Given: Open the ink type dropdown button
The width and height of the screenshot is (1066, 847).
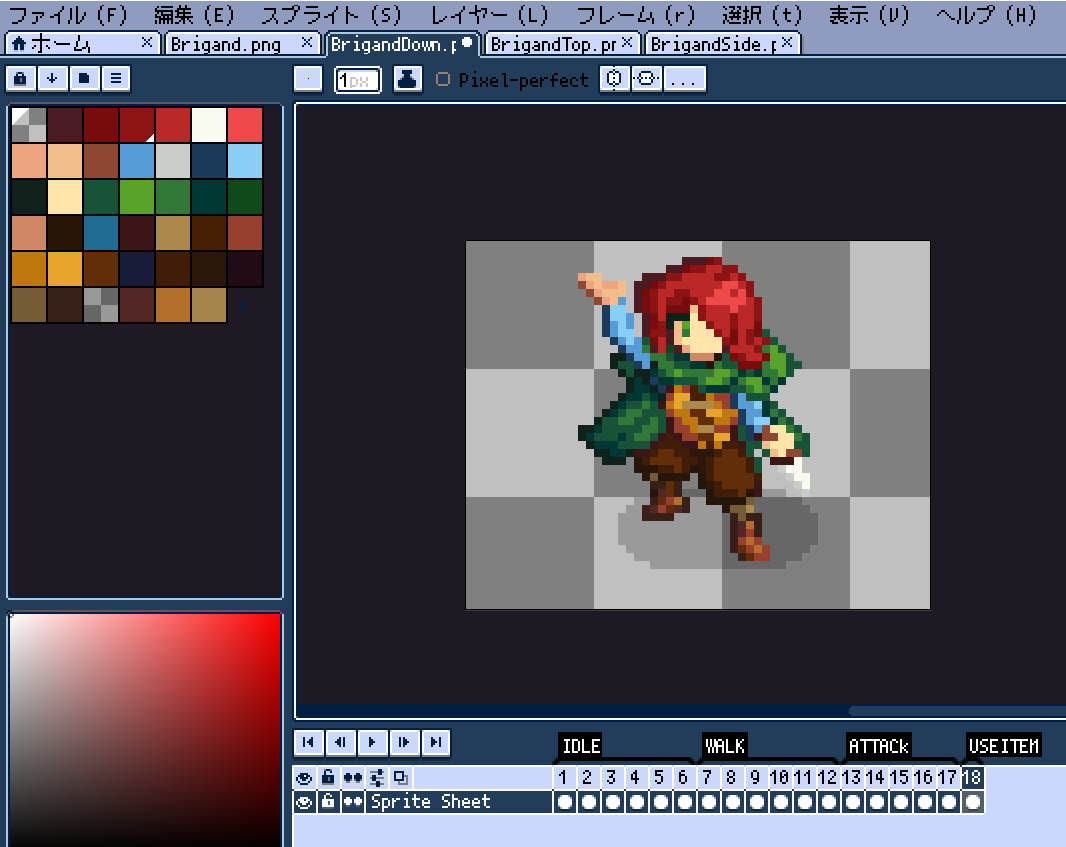Looking at the screenshot, I should click(x=407, y=79).
